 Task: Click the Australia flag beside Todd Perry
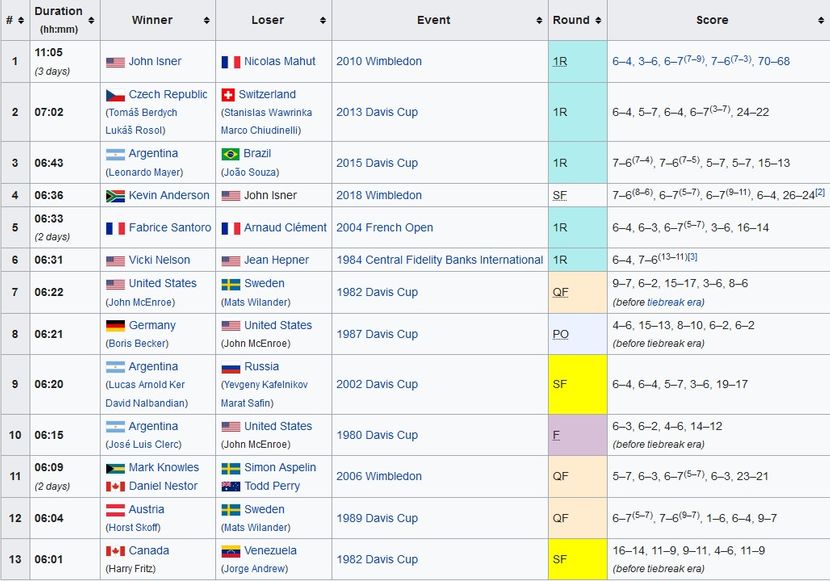tap(230, 487)
